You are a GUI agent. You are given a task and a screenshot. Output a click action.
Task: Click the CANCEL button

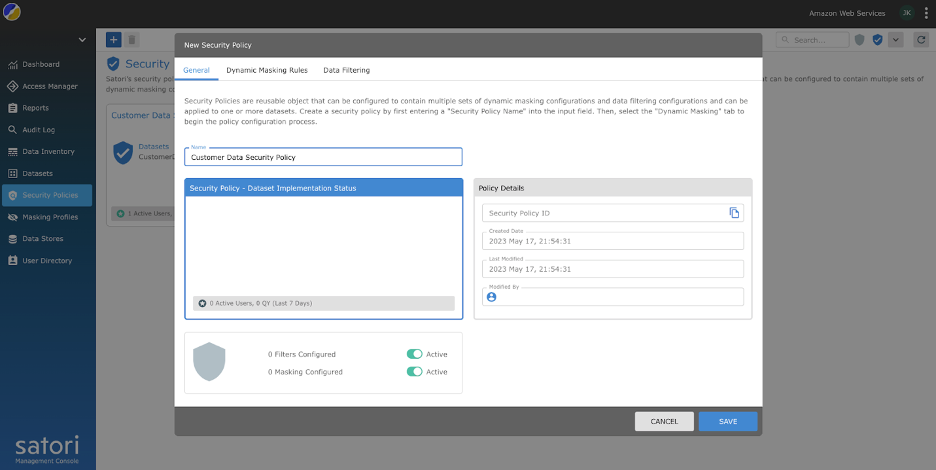(x=664, y=422)
